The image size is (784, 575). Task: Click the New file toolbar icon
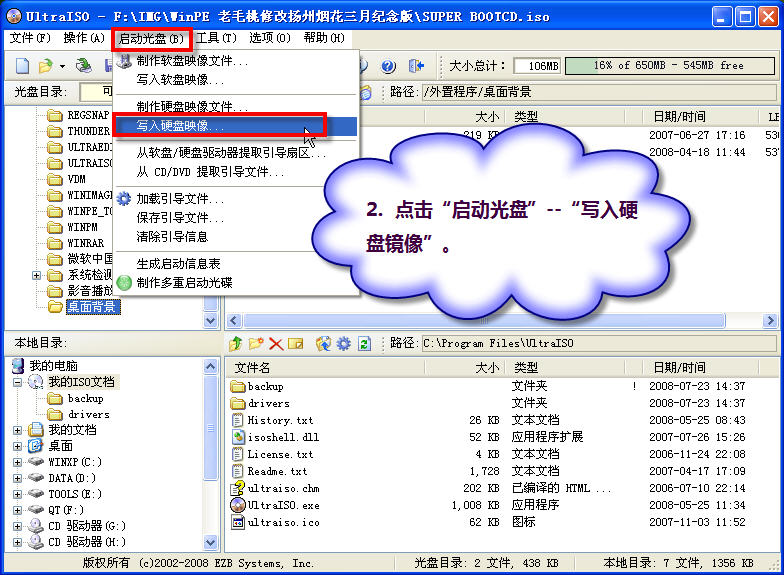[22, 66]
